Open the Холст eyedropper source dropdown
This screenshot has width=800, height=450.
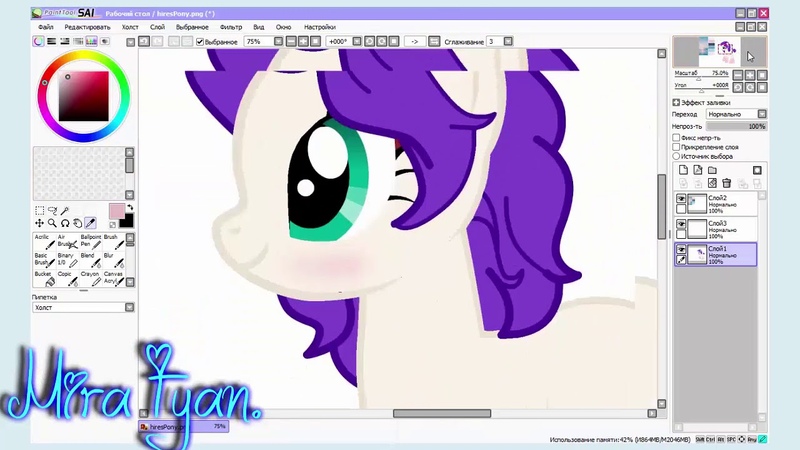129,307
